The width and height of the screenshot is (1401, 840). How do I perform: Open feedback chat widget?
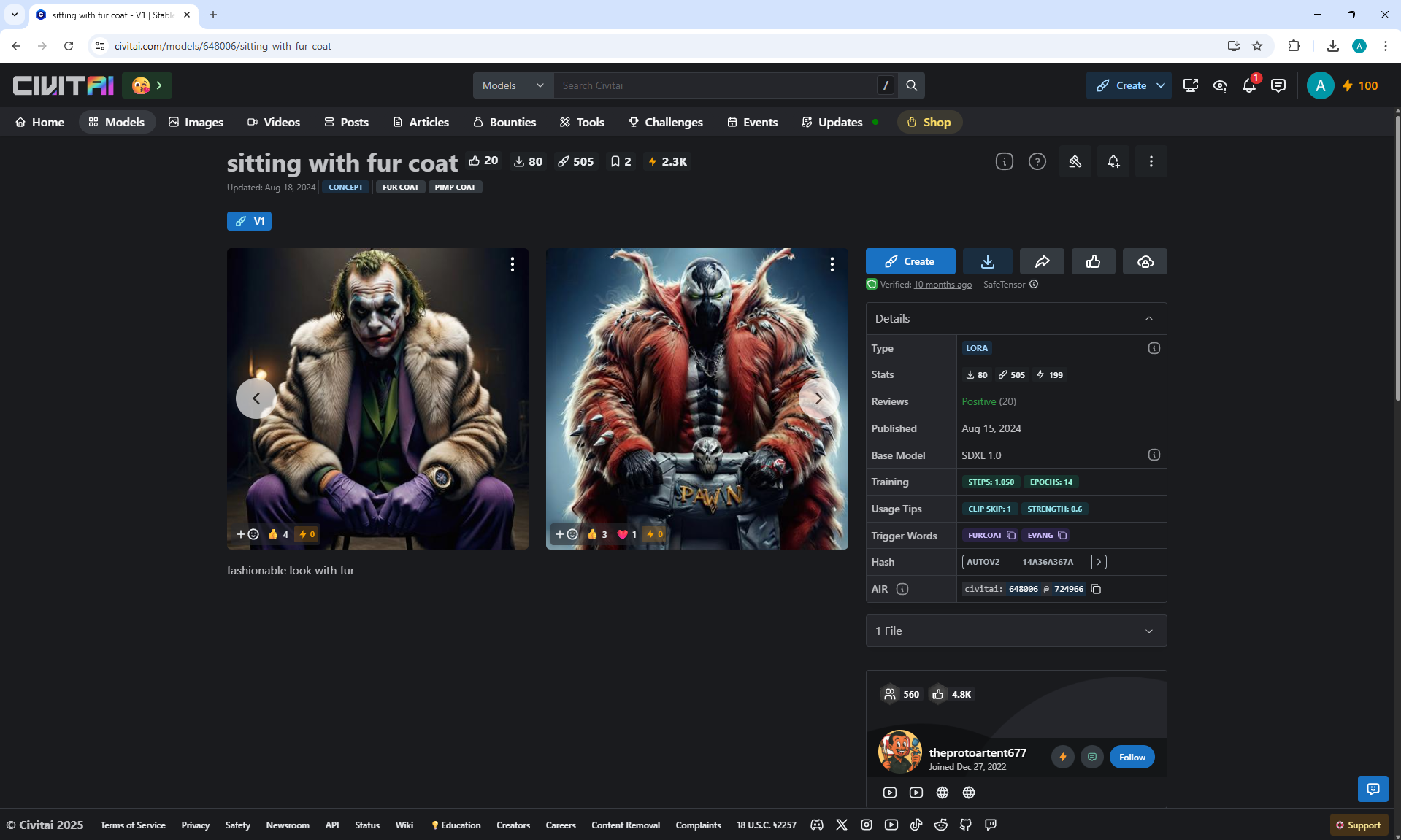(1373, 789)
